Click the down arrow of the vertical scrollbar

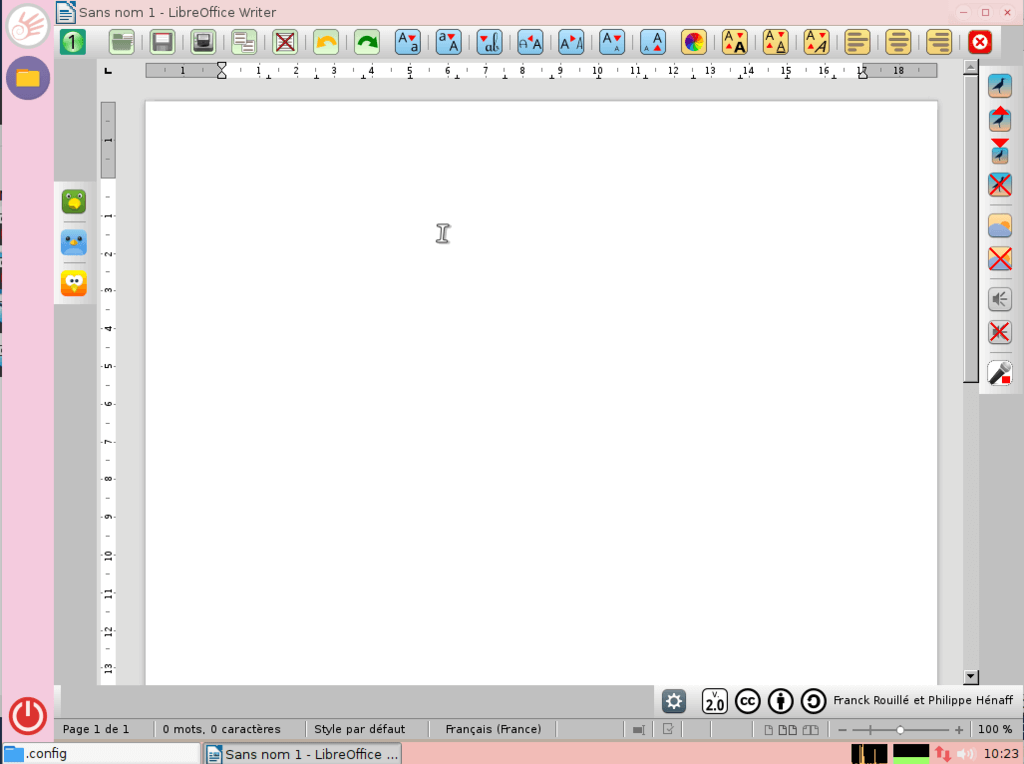pyautogui.click(x=969, y=676)
